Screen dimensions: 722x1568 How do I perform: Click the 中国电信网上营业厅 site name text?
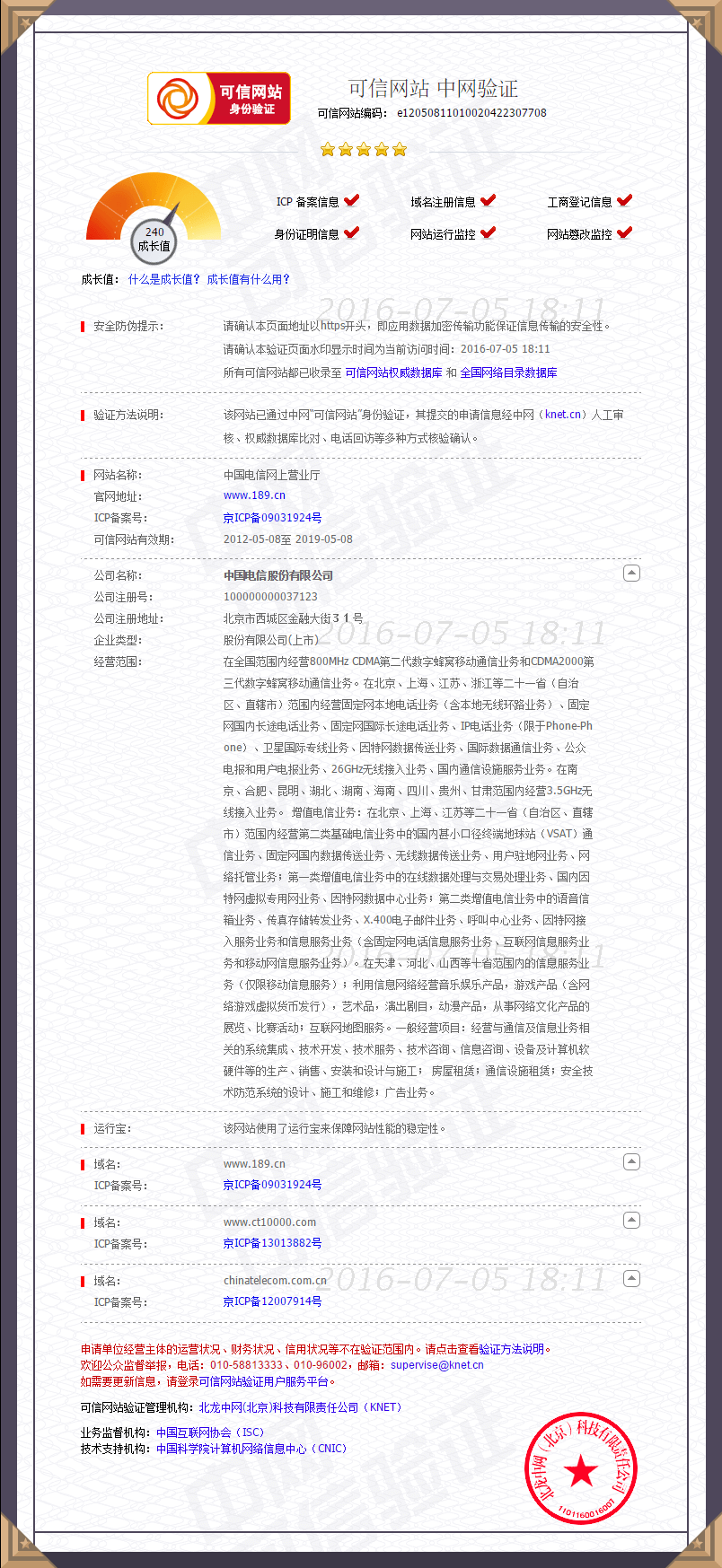tap(271, 475)
